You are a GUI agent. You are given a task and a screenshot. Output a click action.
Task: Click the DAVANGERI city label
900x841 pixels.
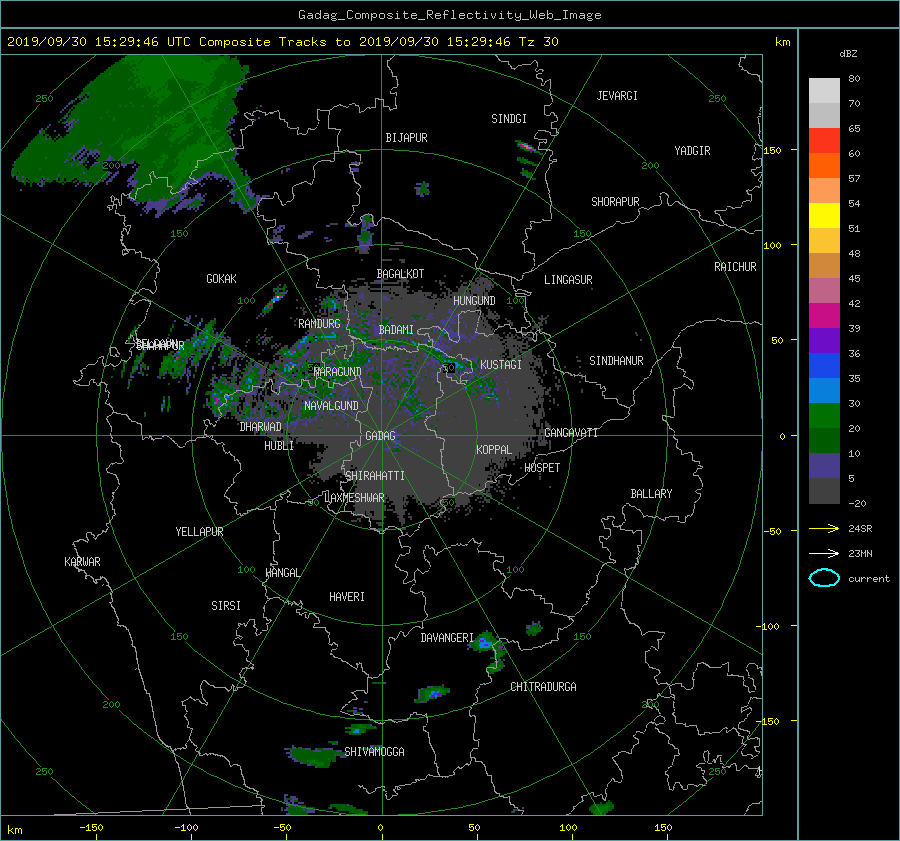pos(447,638)
